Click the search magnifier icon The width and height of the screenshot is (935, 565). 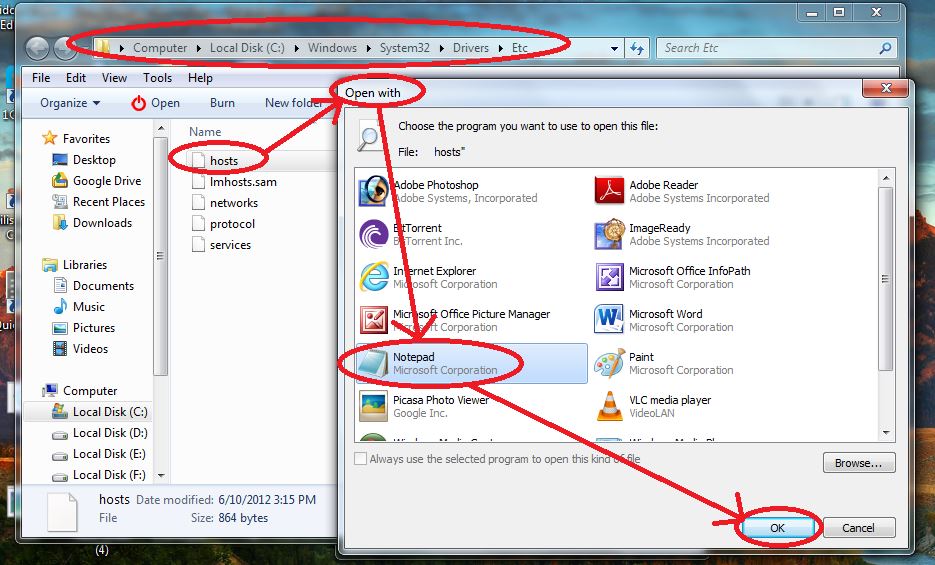[x=885, y=48]
